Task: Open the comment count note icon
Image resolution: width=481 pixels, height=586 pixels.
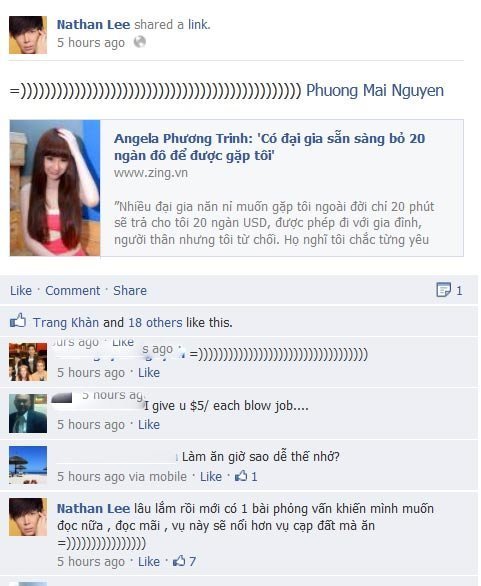Action: [x=444, y=290]
